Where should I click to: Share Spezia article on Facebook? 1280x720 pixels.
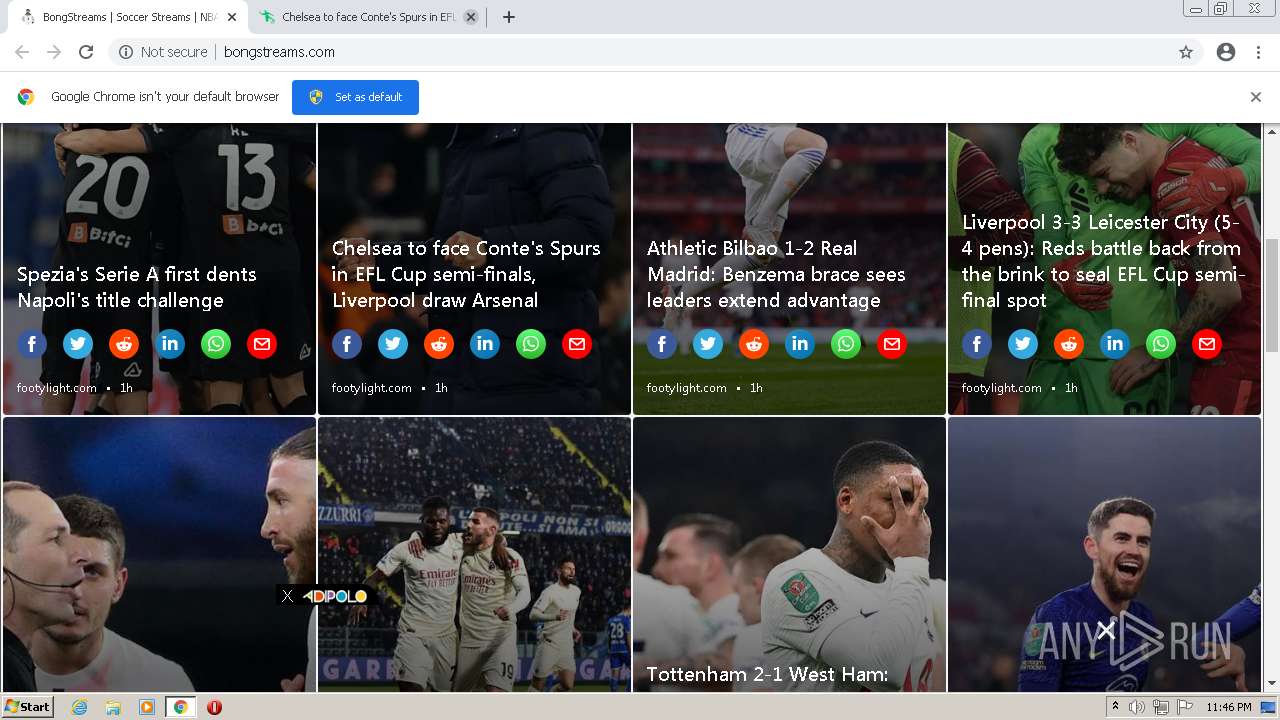pyautogui.click(x=32, y=344)
